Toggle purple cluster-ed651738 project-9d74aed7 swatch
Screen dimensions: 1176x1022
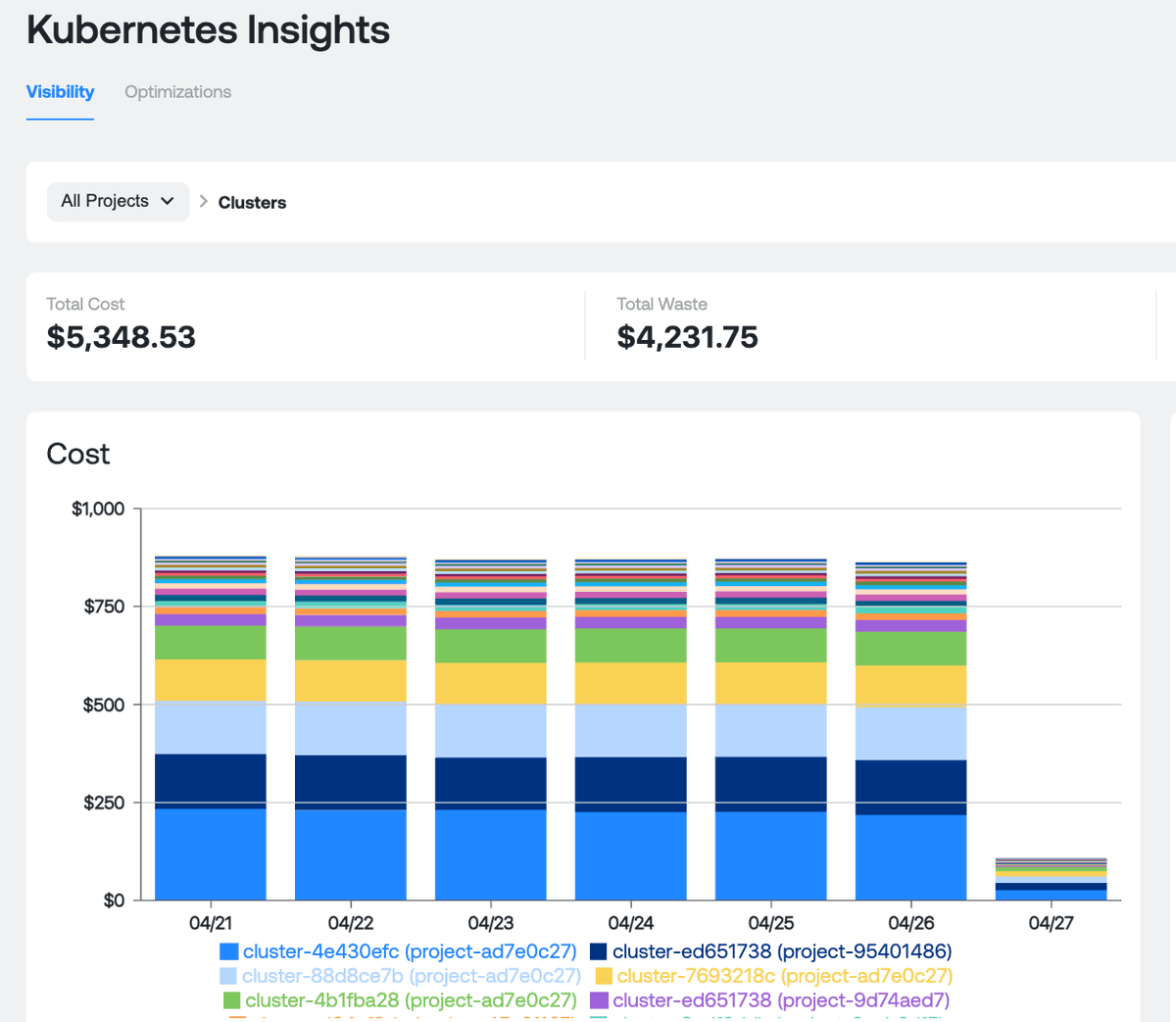pyautogui.click(x=599, y=1000)
